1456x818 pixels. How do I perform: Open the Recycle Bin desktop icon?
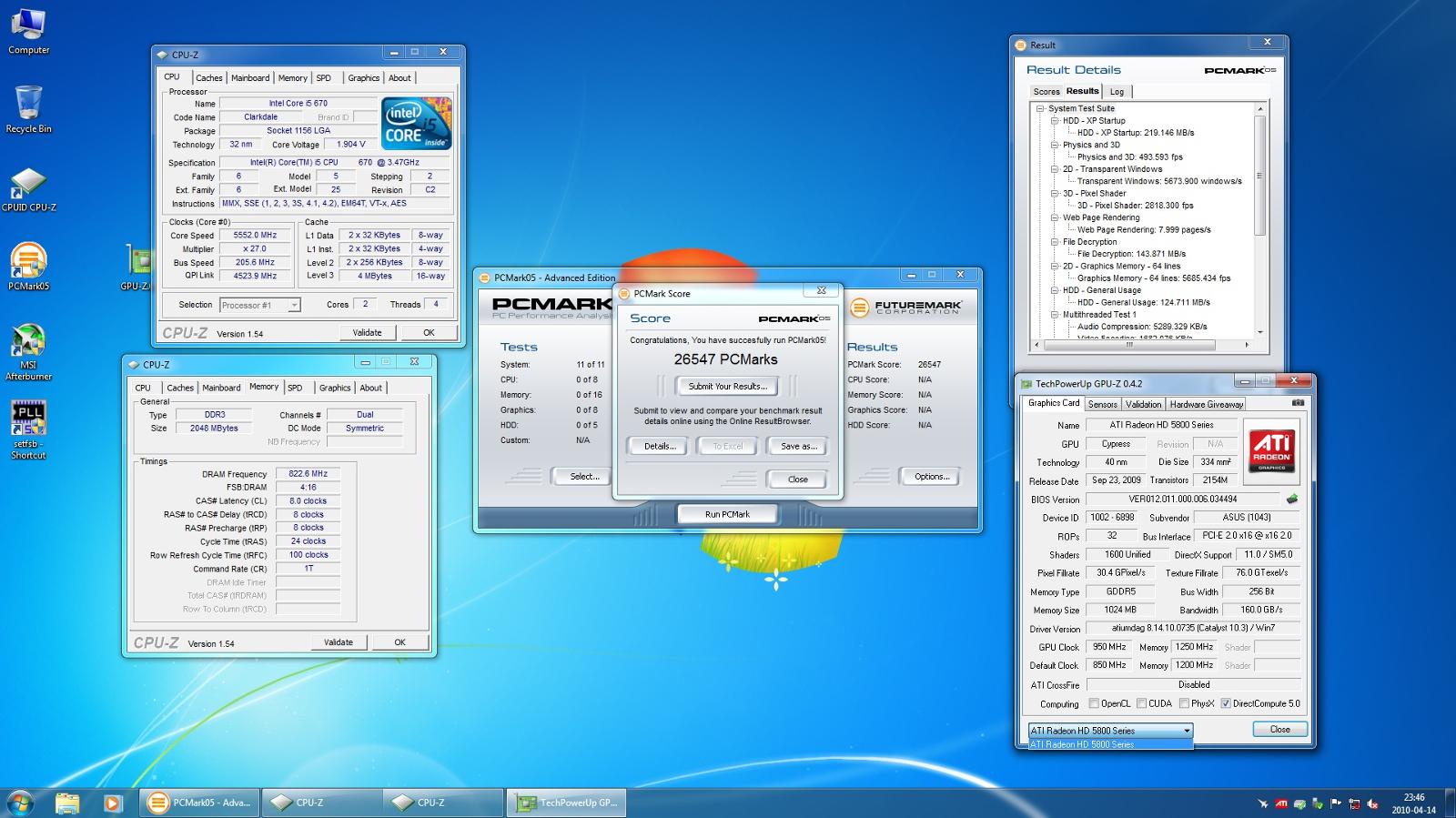(28, 109)
